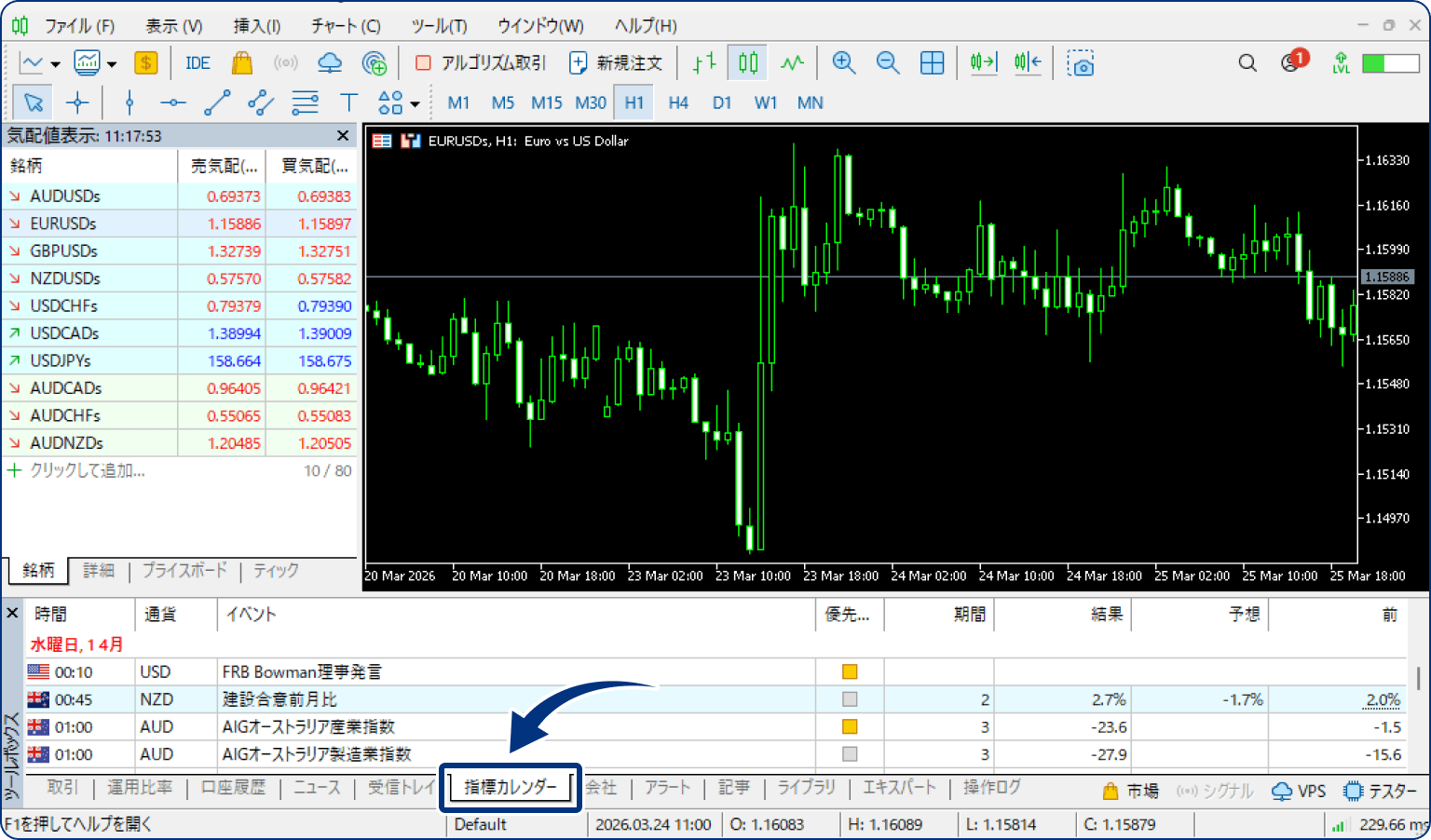
Task: Select the text label tool
Action: pyautogui.click(x=348, y=102)
